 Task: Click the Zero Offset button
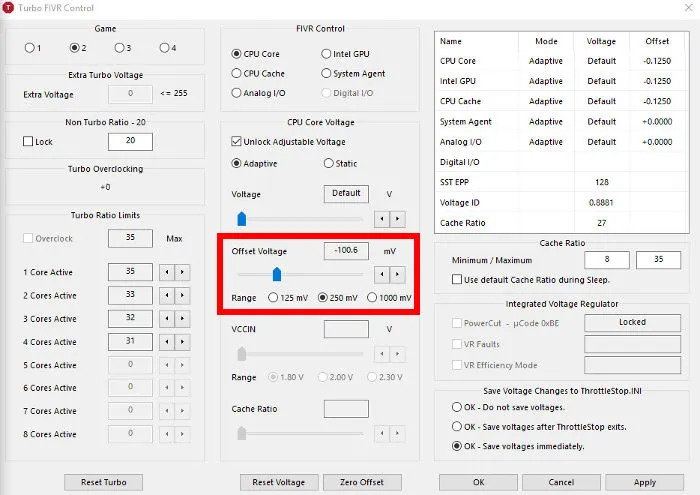coord(362,482)
